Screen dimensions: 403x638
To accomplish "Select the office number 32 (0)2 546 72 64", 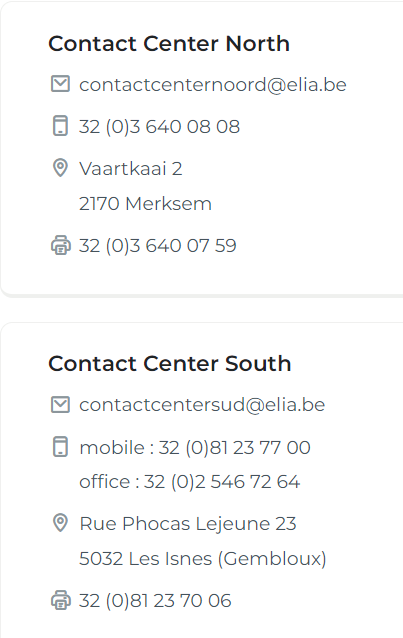I will click(222, 482).
